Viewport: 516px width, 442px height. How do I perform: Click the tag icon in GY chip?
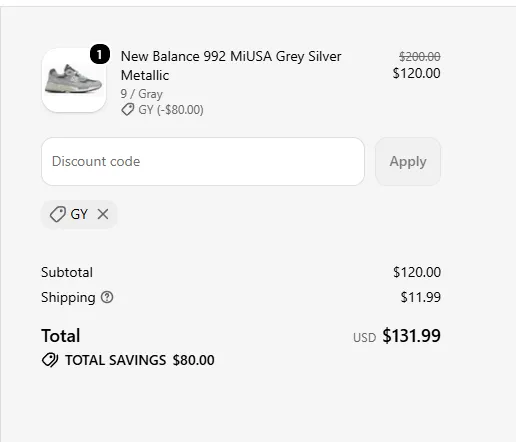tap(58, 214)
